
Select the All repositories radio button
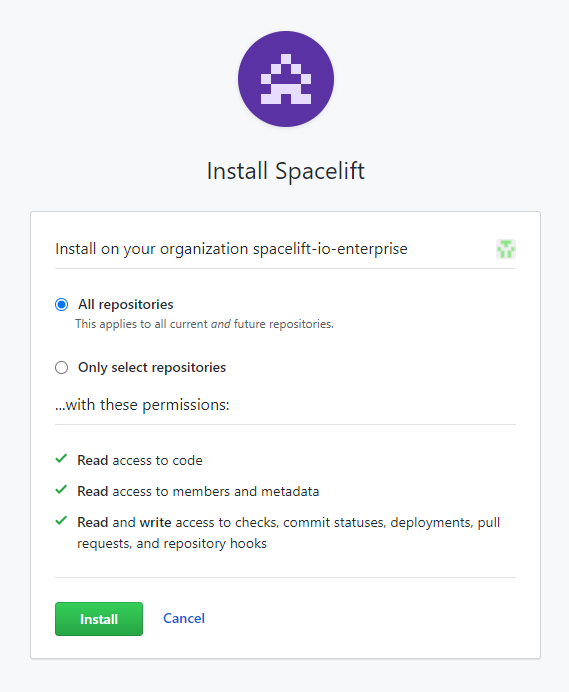(x=61, y=305)
